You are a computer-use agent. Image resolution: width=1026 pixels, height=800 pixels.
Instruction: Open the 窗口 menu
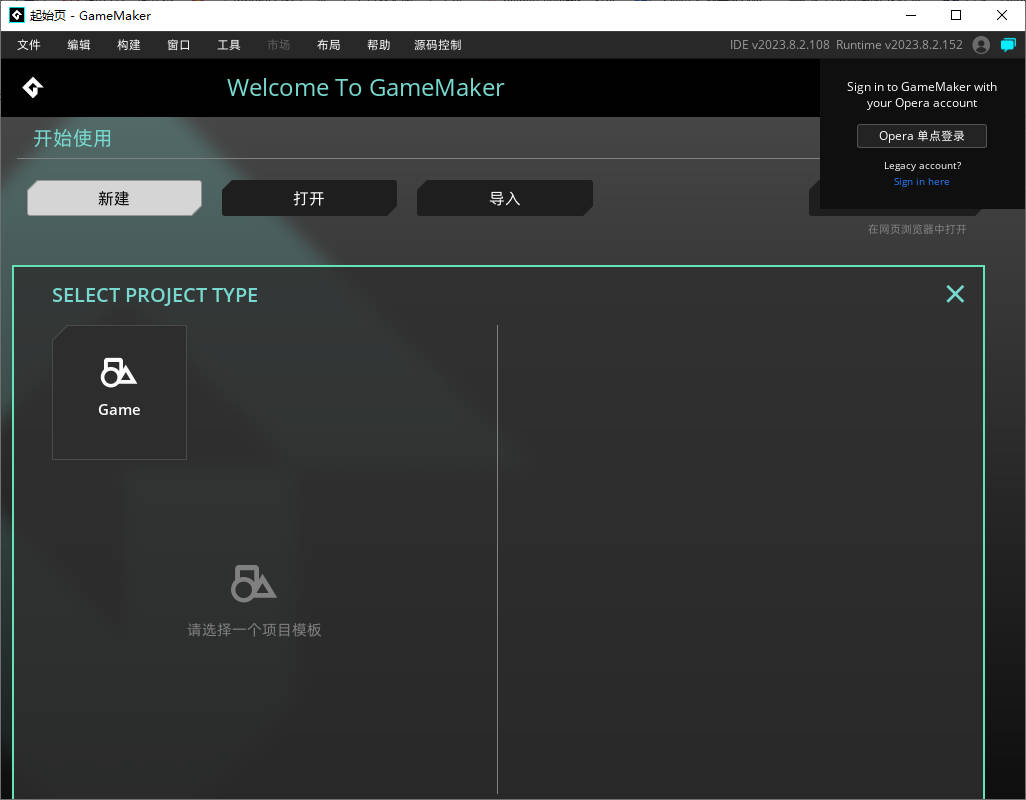pyautogui.click(x=179, y=44)
